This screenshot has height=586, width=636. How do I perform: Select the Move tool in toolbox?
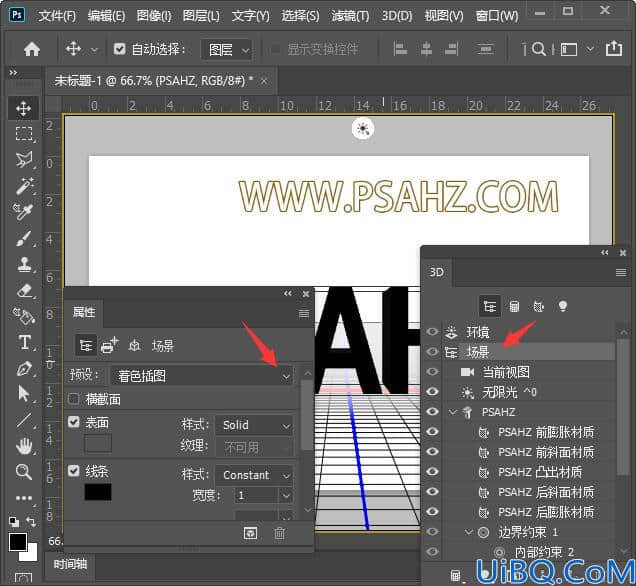(x=24, y=108)
